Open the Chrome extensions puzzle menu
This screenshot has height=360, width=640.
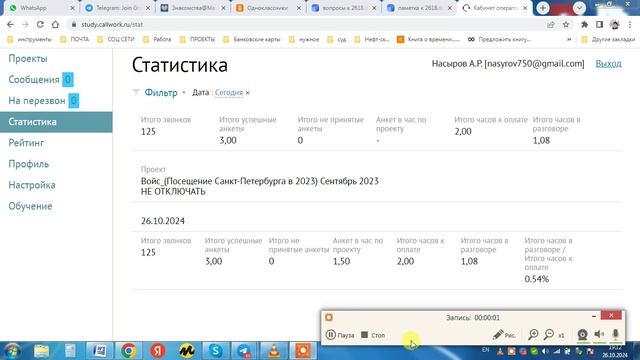point(584,24)
